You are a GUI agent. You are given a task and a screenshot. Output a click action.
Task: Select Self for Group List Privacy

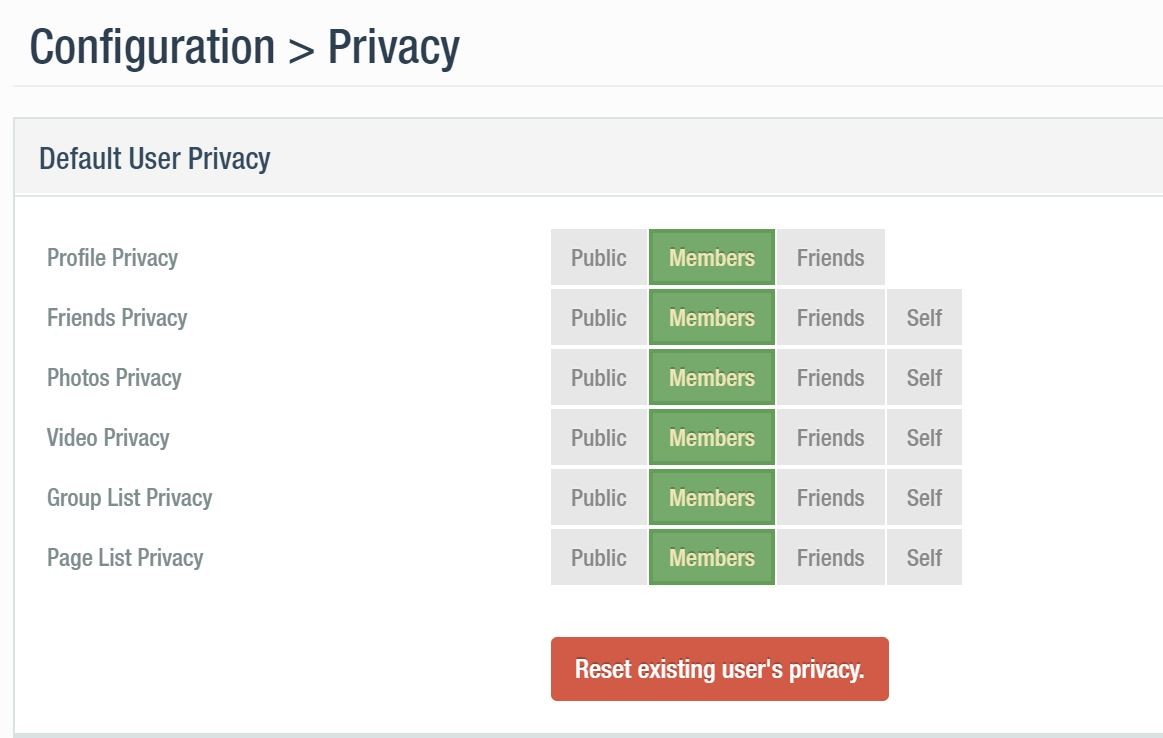[924, 498]
